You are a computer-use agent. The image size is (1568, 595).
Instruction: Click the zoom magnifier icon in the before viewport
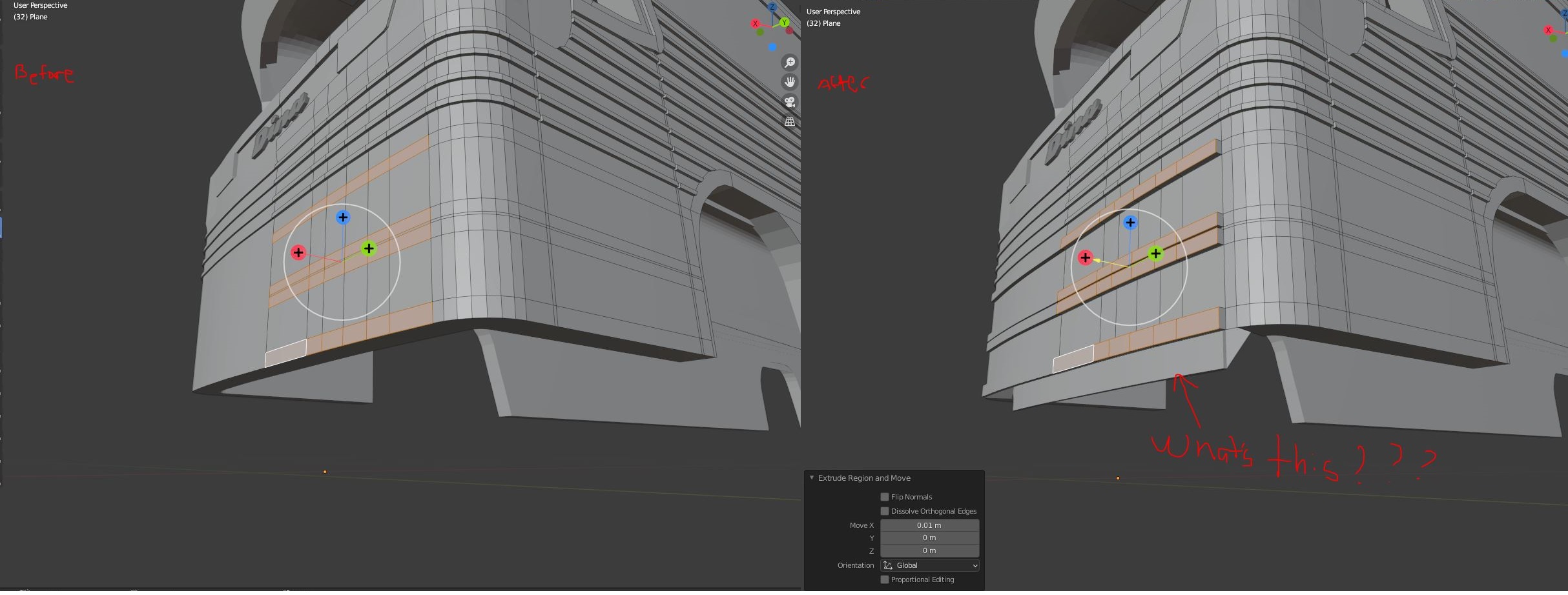tap(789, 63)
